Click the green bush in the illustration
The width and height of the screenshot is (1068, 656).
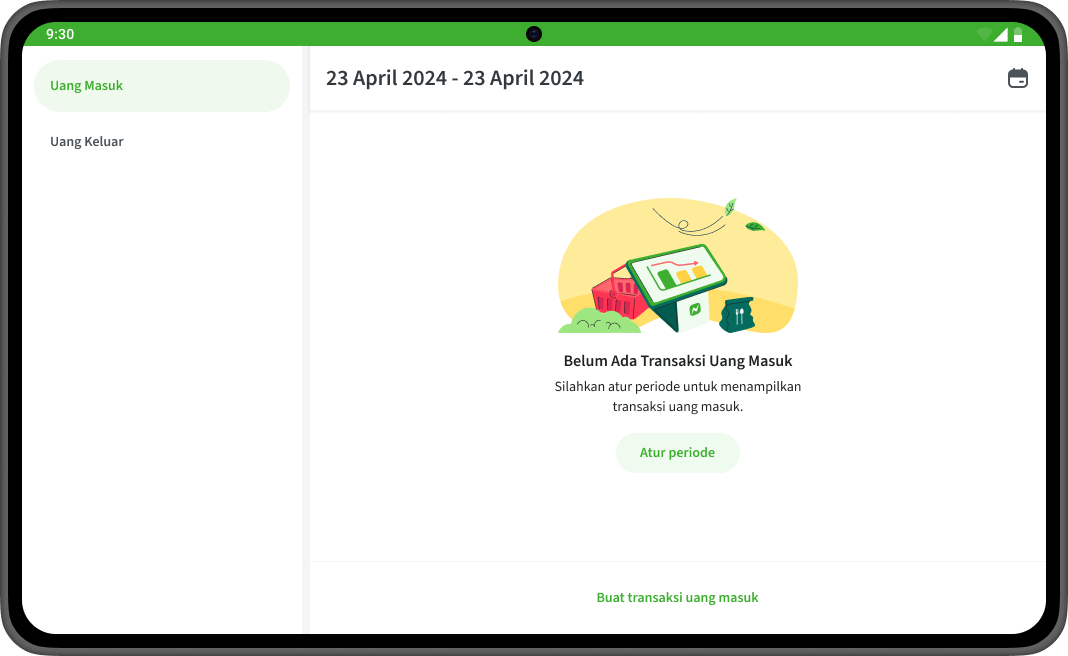pos(599,321)
